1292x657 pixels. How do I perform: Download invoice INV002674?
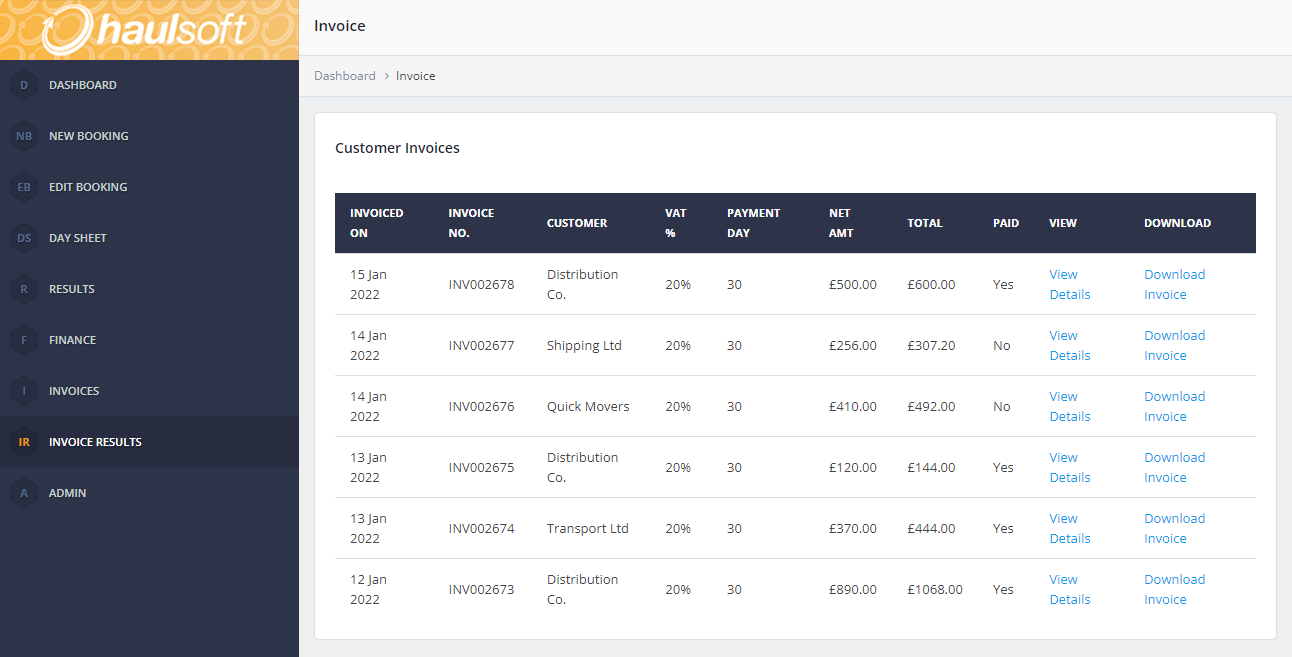[x=1175, y=528]
